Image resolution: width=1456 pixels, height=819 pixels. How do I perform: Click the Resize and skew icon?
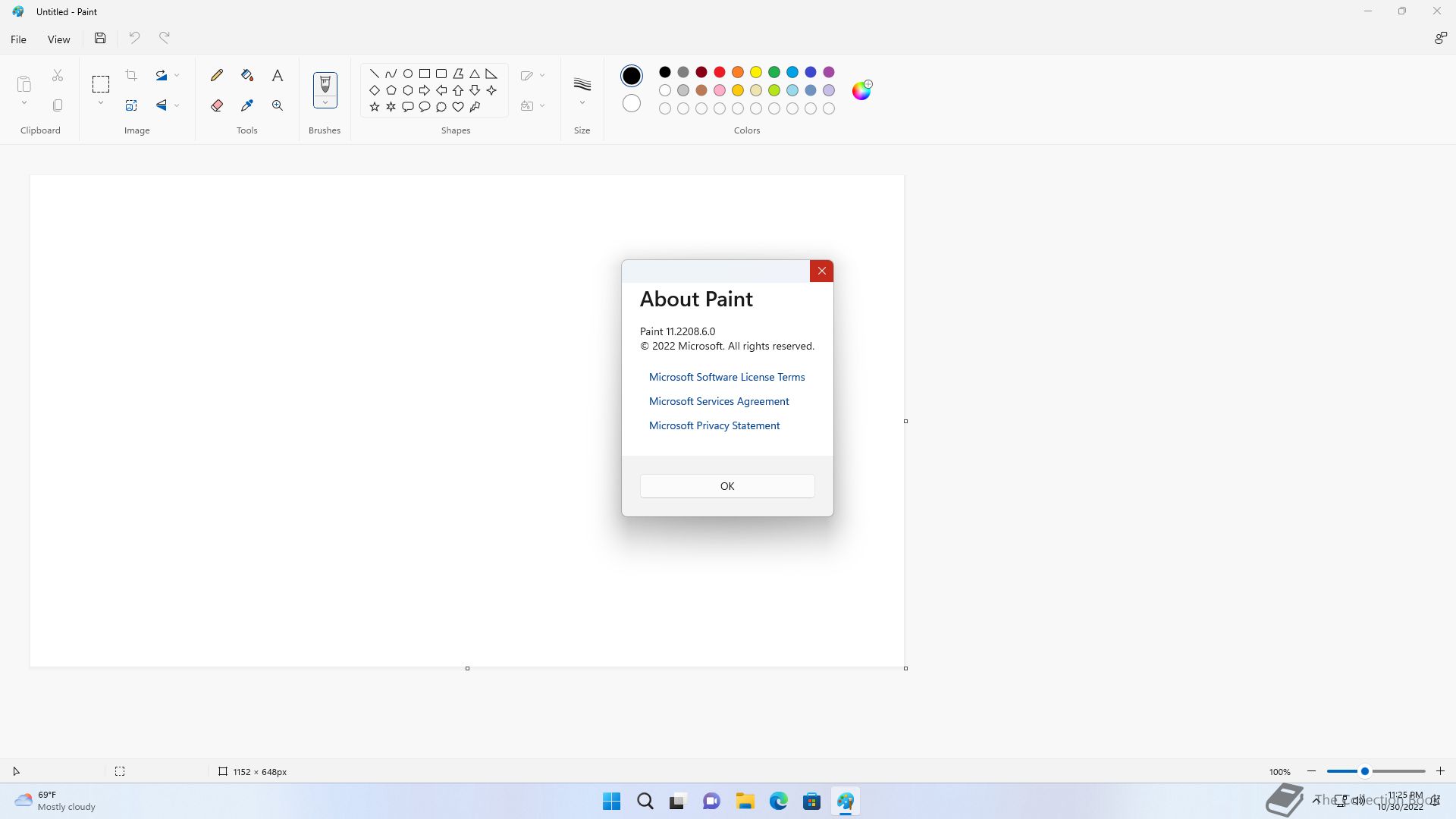point(131,105)
